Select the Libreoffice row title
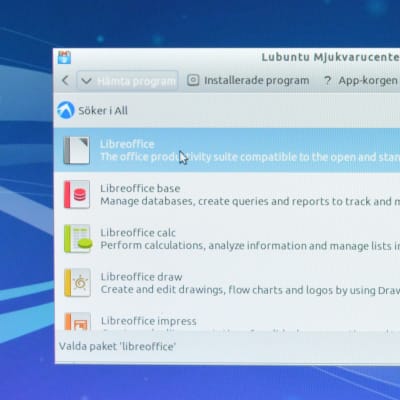This screenshot has width=400, height=400. (x=127, y=144)
